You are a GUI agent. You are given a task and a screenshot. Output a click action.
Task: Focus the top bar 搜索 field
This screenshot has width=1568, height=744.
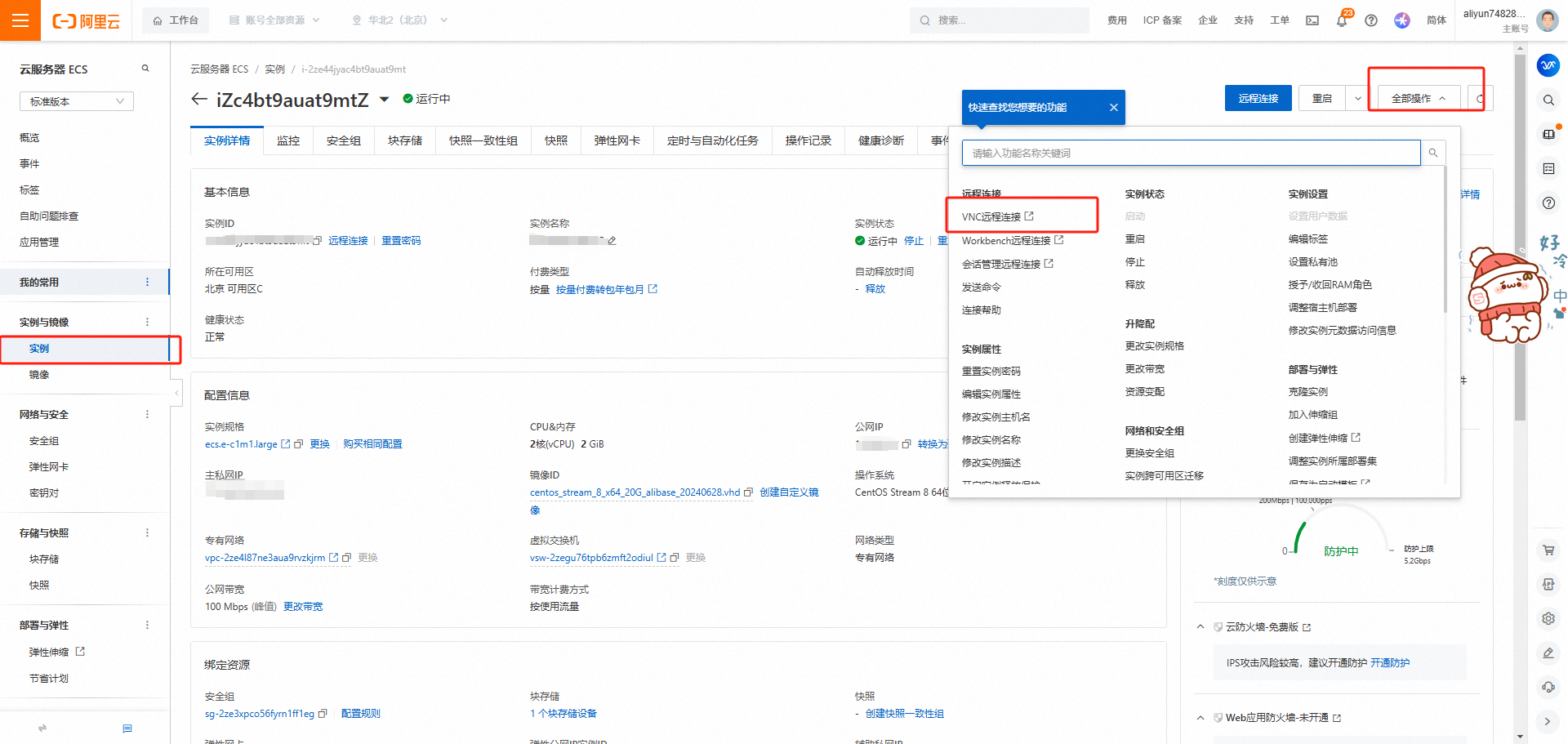point(1000,20)
